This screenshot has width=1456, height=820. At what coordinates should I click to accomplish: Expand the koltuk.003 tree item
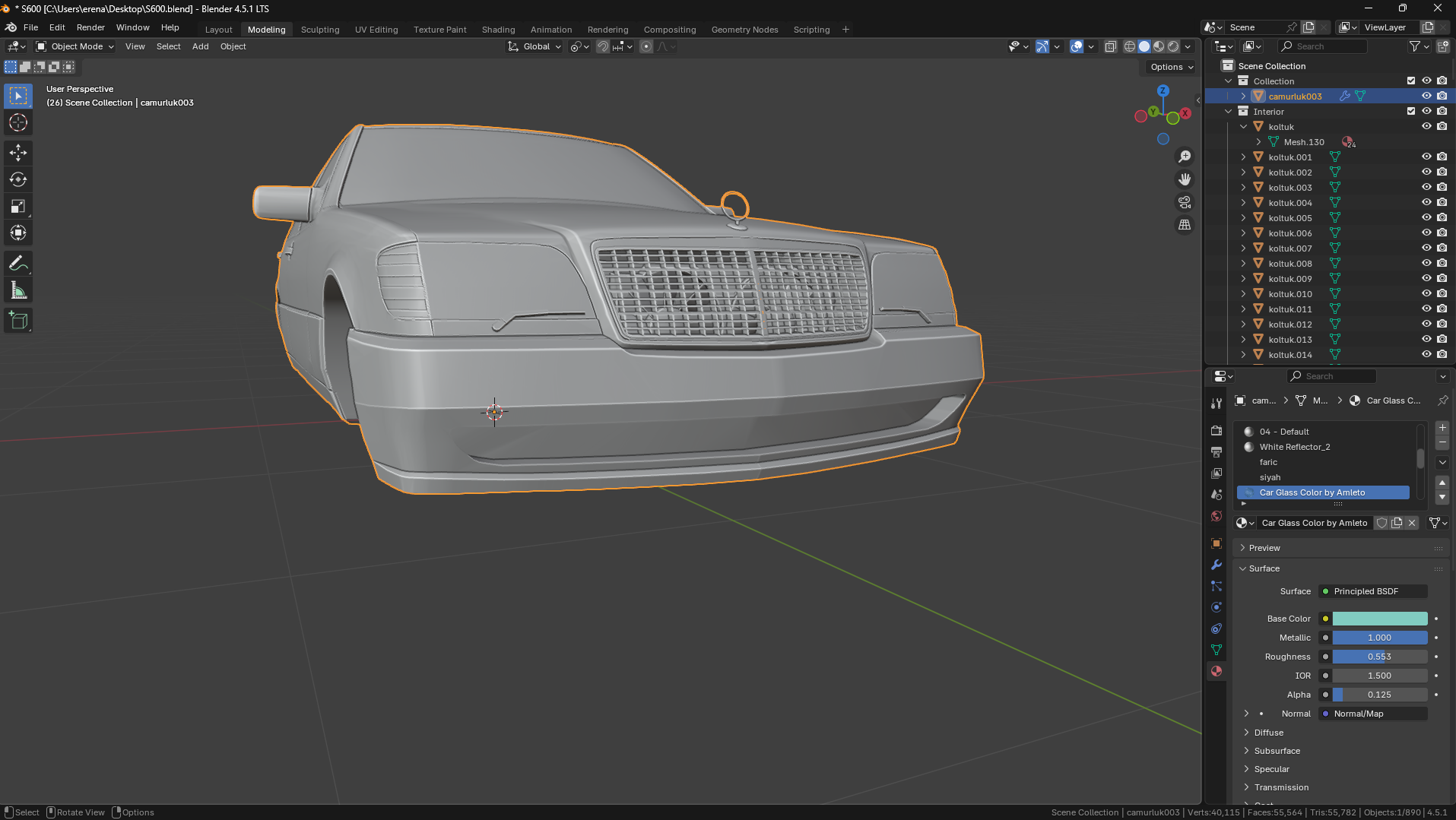[1243, 188]
